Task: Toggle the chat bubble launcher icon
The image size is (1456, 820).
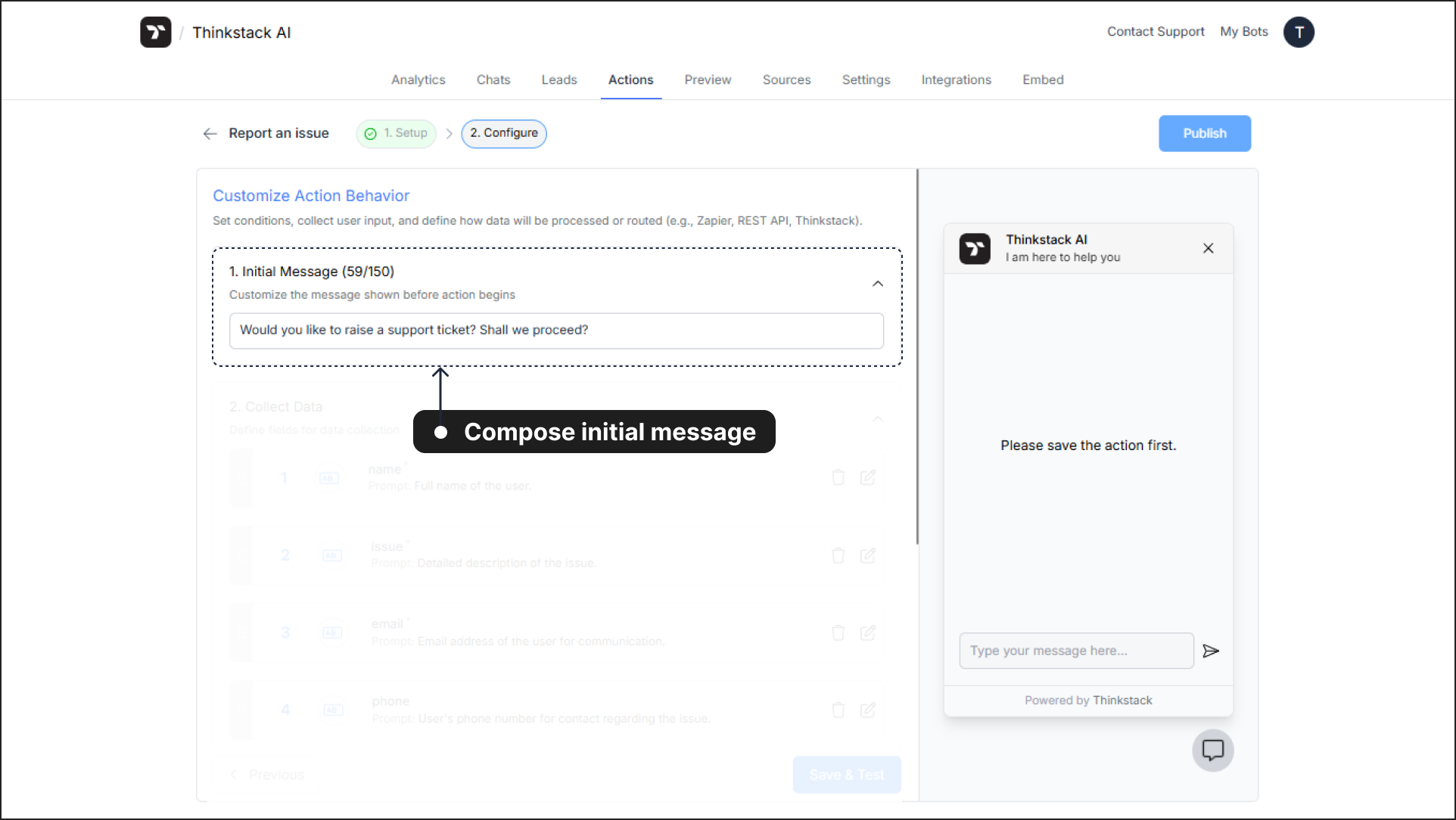Action: 1212,750
